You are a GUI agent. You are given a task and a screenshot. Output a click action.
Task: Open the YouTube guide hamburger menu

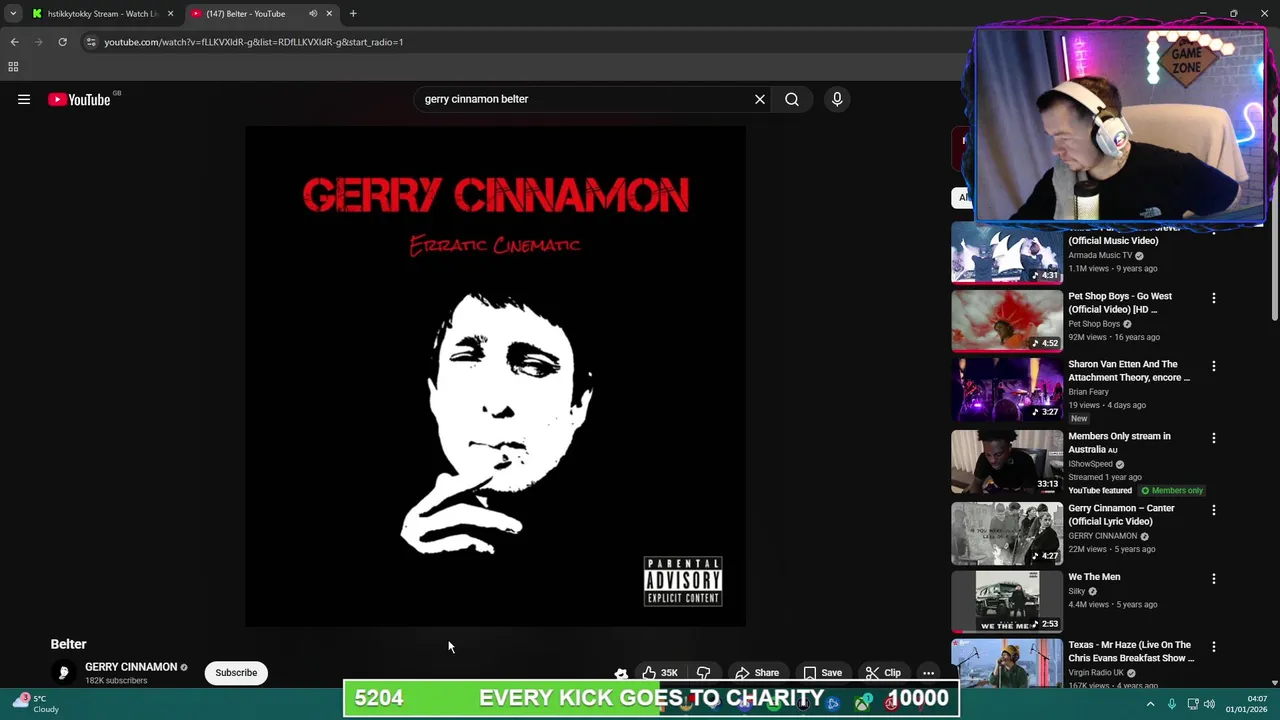click(x=24, y=99)
